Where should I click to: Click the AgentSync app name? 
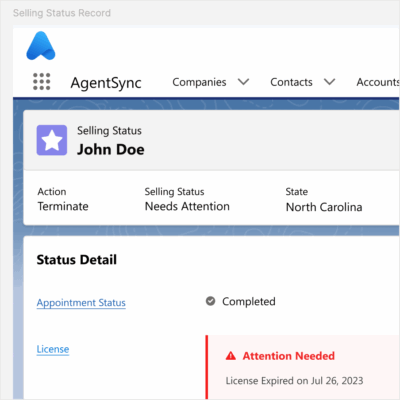point(106,83)
